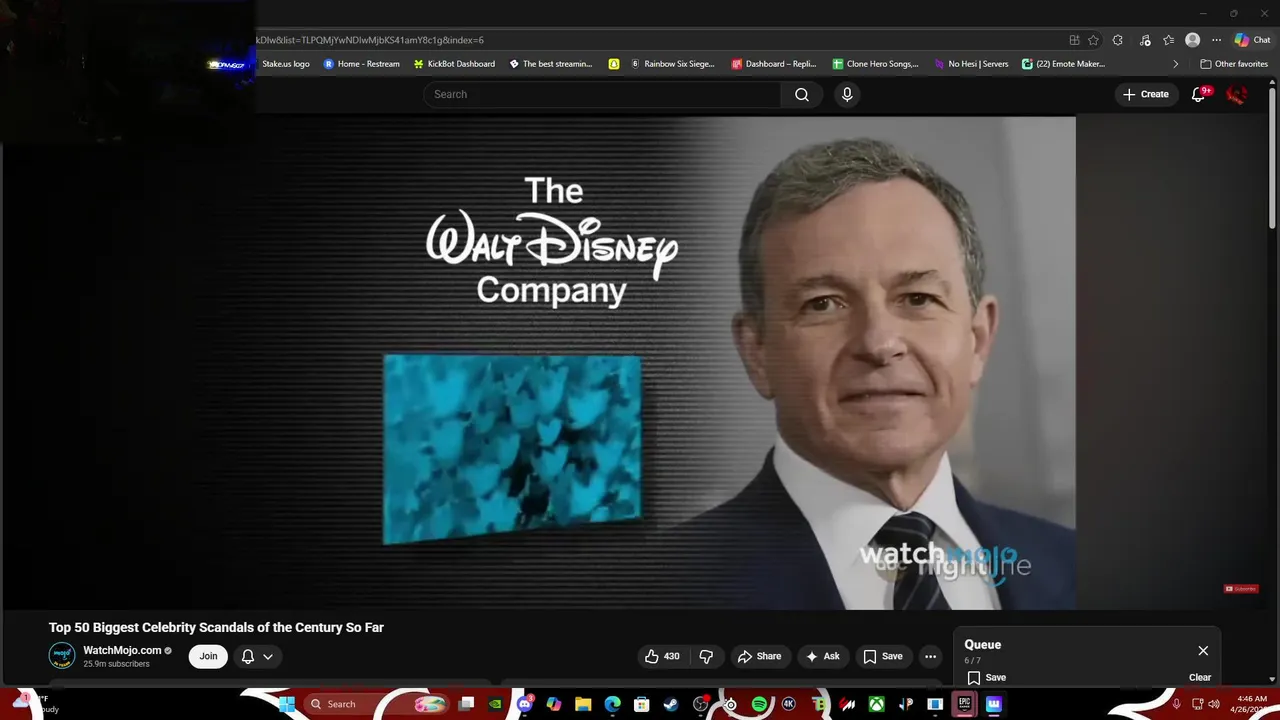
Task: Open Microsoft Edge from taskbar
Action: pyautogui.click(x=612, y=704)
